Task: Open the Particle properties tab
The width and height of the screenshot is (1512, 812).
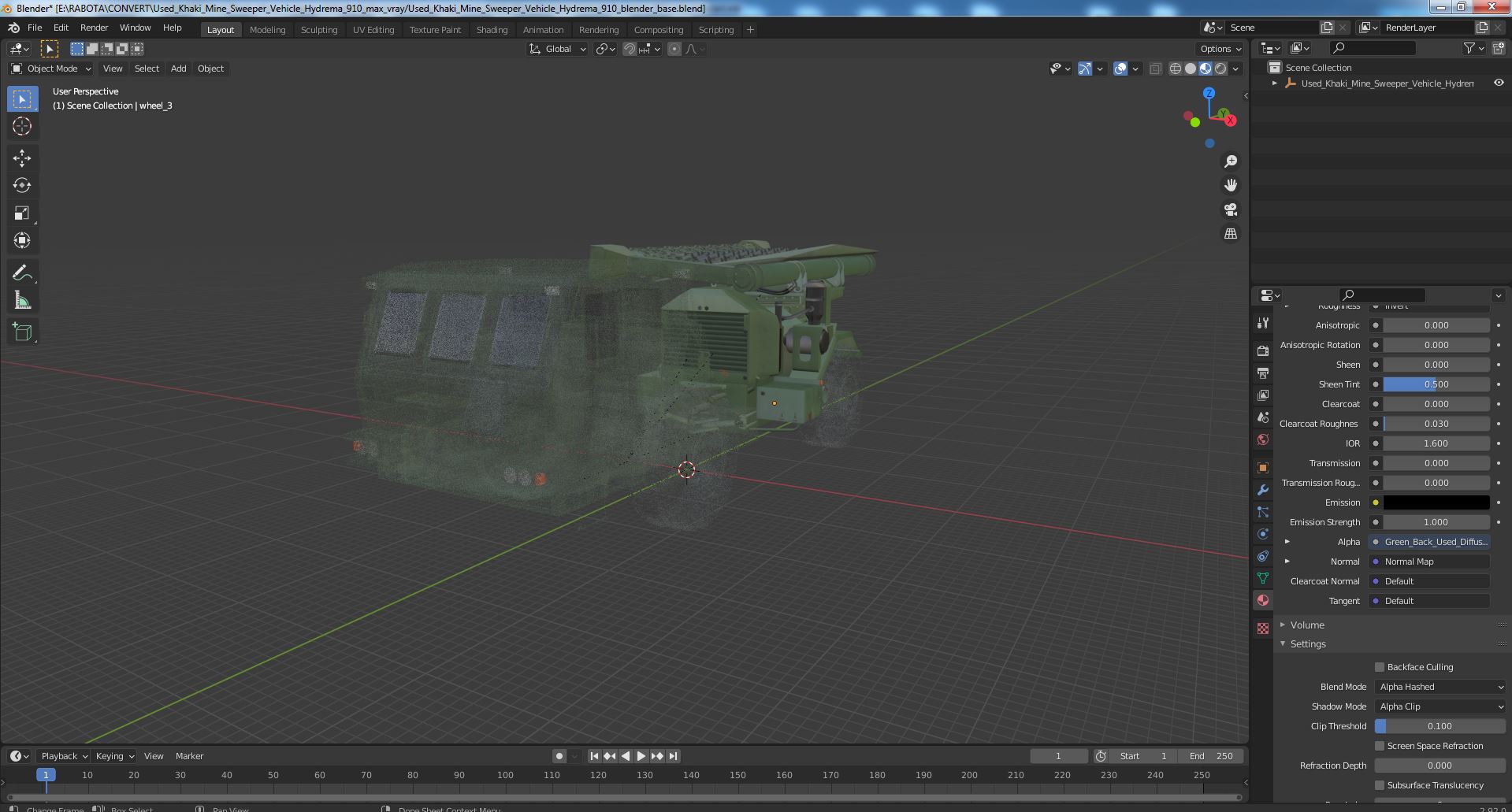Action: (x=1263, y=512)
